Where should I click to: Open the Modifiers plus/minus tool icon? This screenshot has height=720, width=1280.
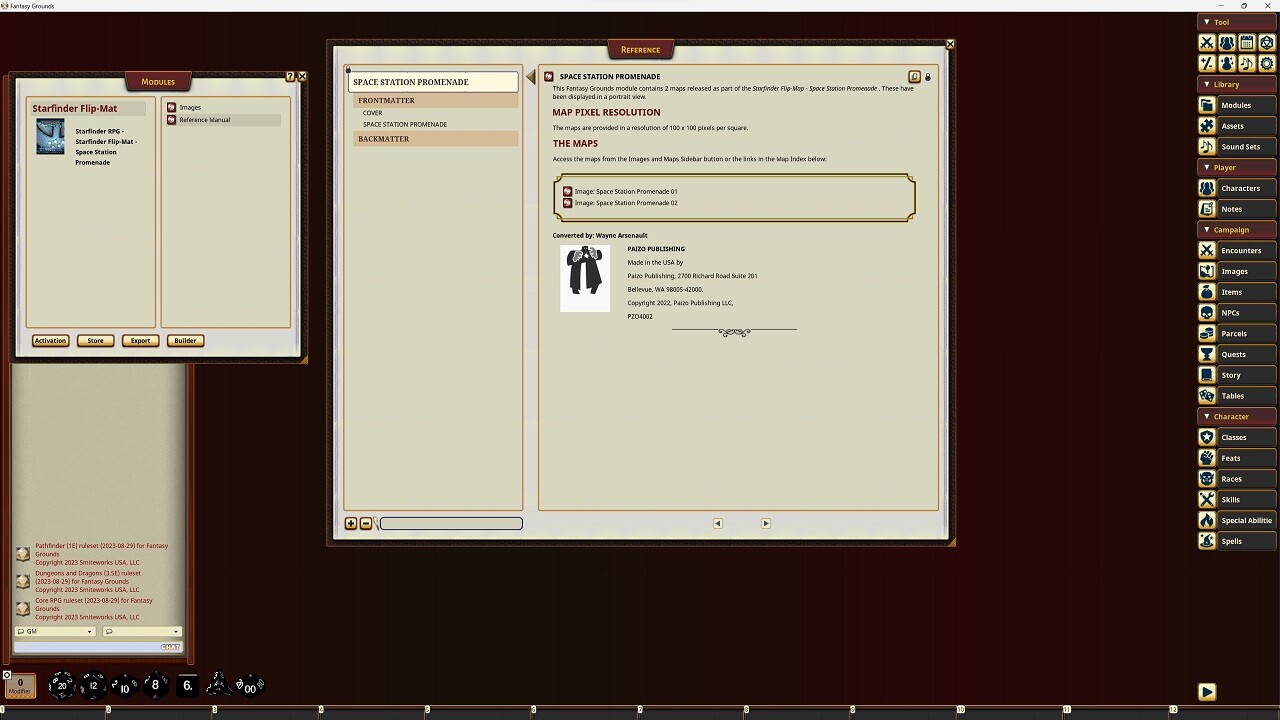click(x=1206, y=63)
